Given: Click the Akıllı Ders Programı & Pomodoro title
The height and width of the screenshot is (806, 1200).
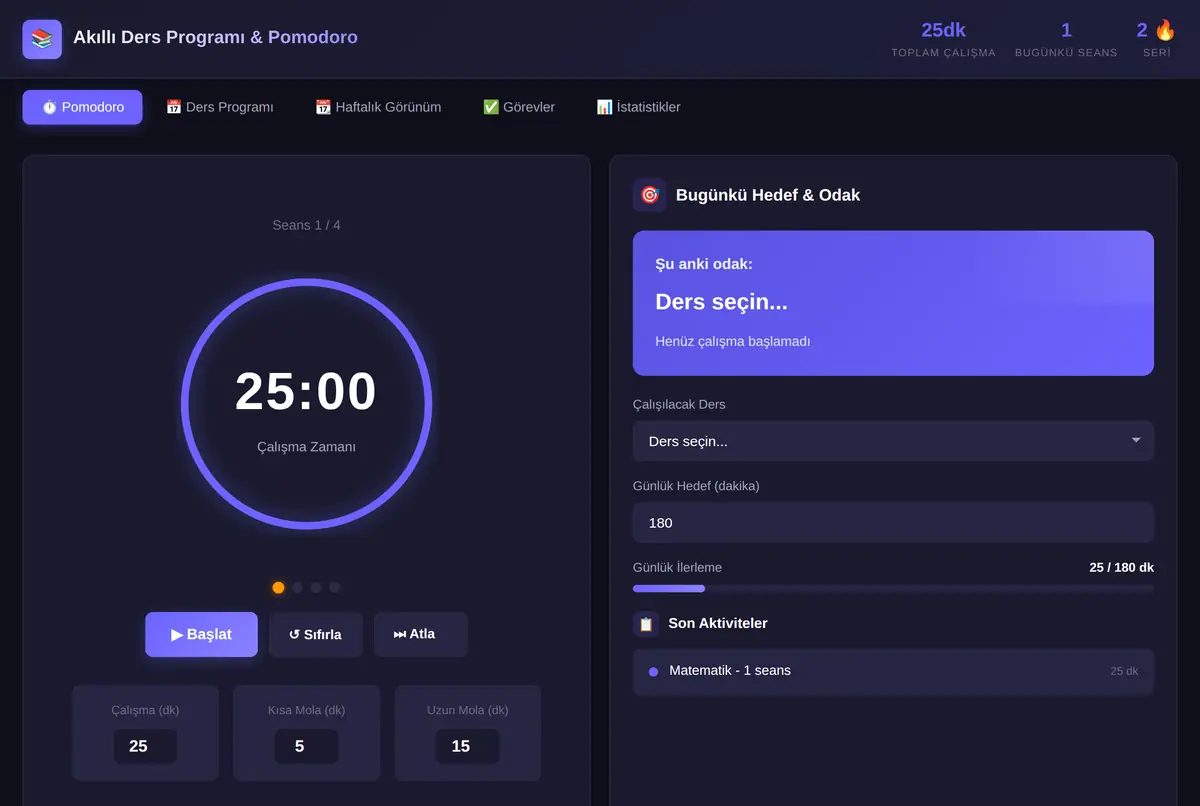Looking at the screenshot, I should (215, 37).
